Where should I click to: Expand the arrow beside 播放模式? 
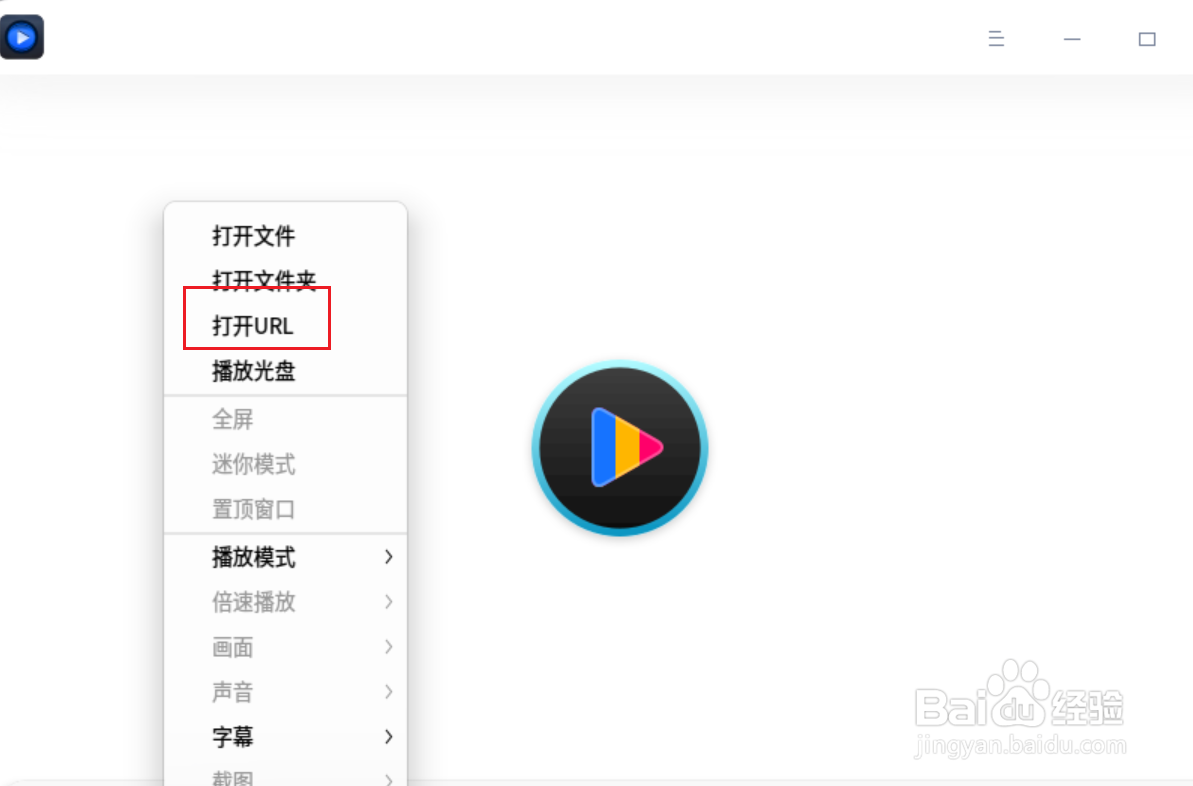tap(389, 557)
